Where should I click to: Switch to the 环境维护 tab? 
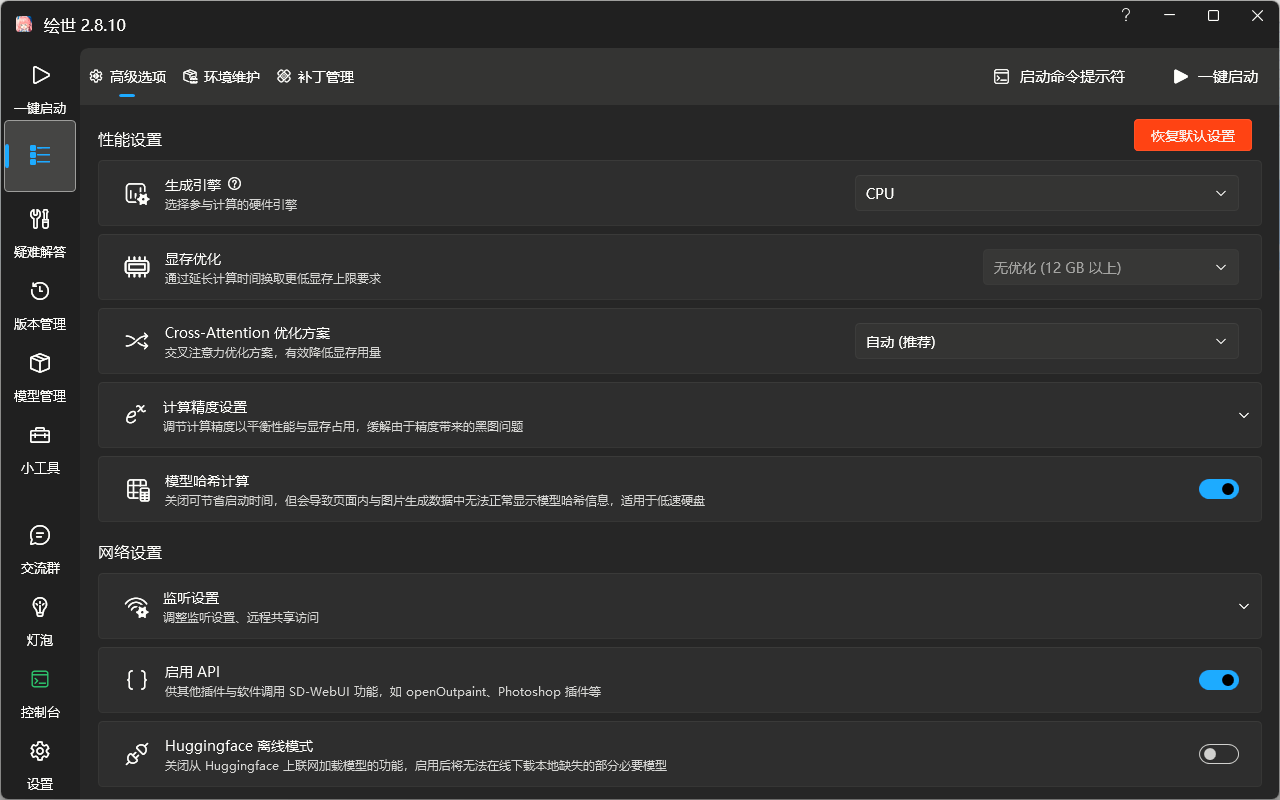[x=221, y=76]
